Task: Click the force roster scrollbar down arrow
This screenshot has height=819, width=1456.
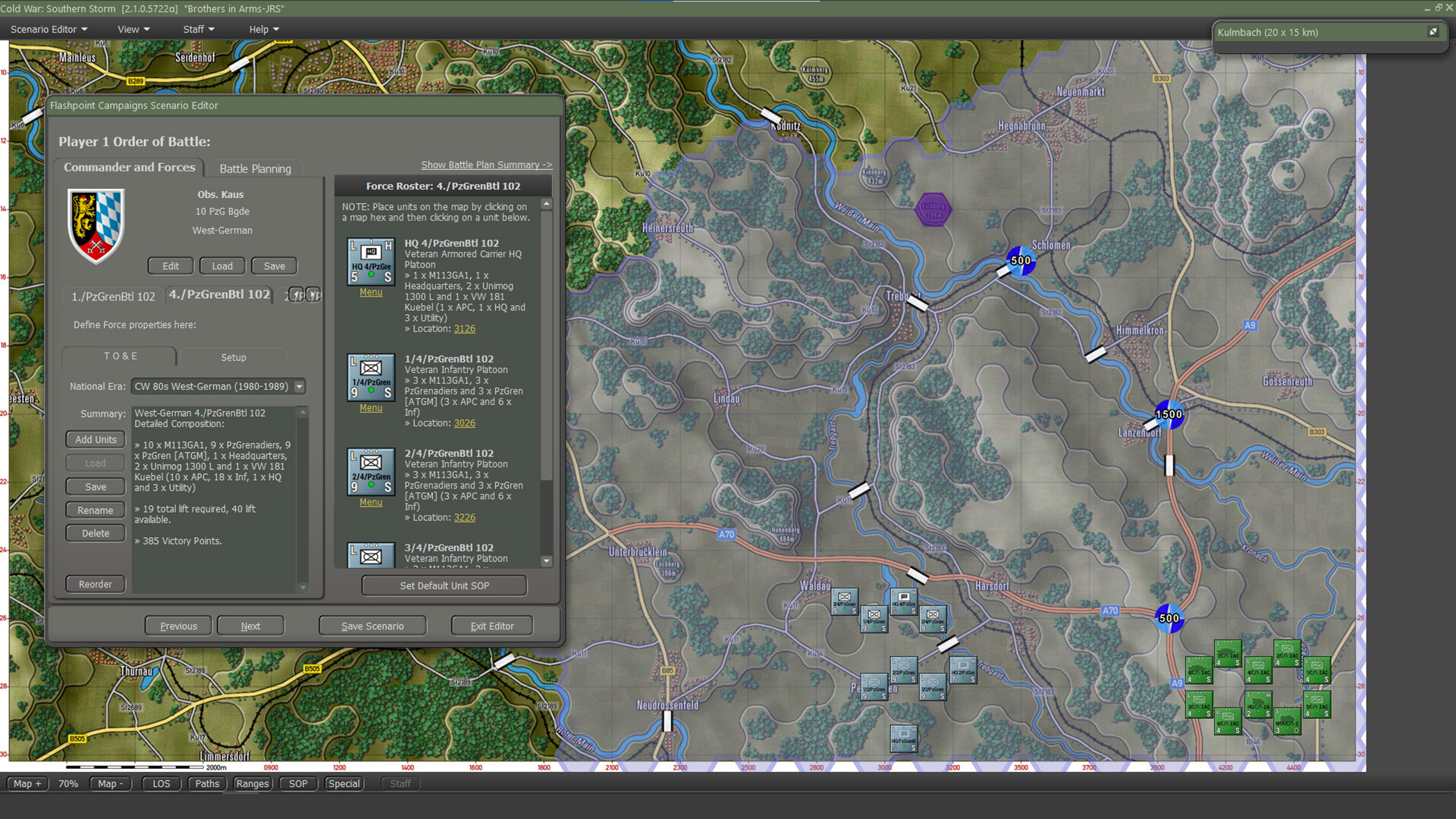Action: coord(547,561)
